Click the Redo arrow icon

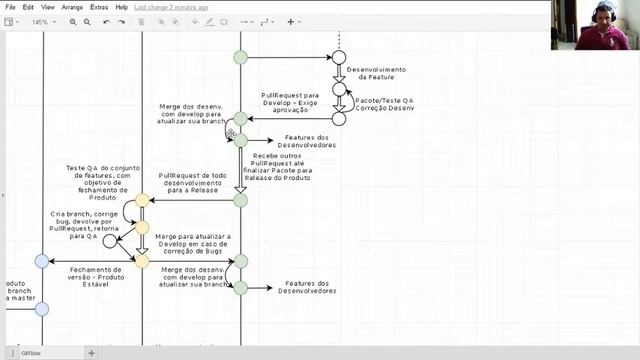pos(121,22)
